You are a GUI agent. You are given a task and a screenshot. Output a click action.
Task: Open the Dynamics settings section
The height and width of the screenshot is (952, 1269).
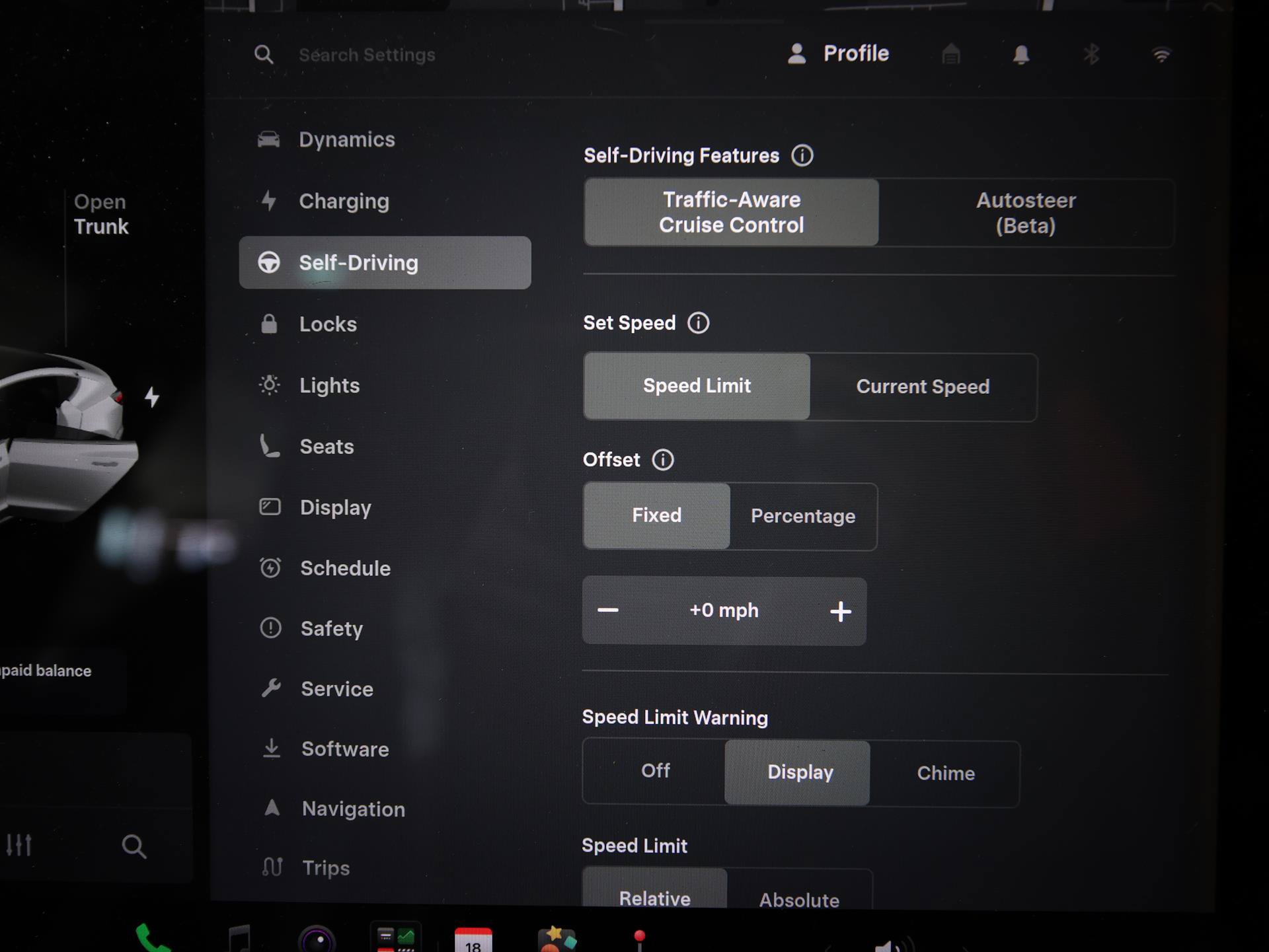click(x=385, y=139)
